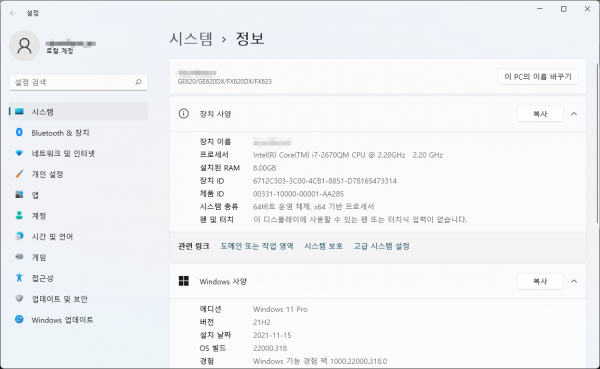600x369 pixels.
Task: Open 개인 설정 category
Action: (x=78, y=174)
